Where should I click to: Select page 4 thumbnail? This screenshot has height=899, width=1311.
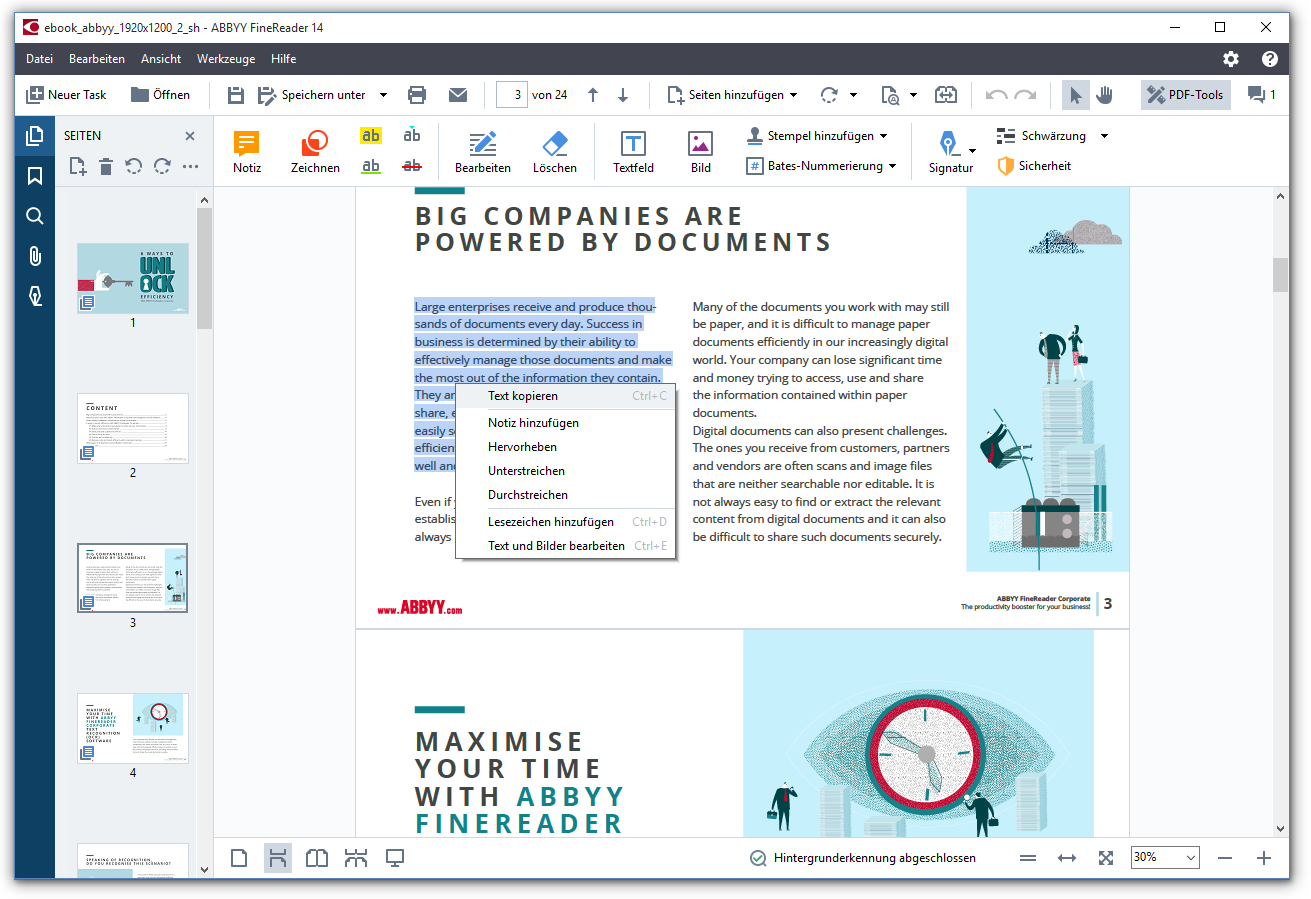coord(133,729)
